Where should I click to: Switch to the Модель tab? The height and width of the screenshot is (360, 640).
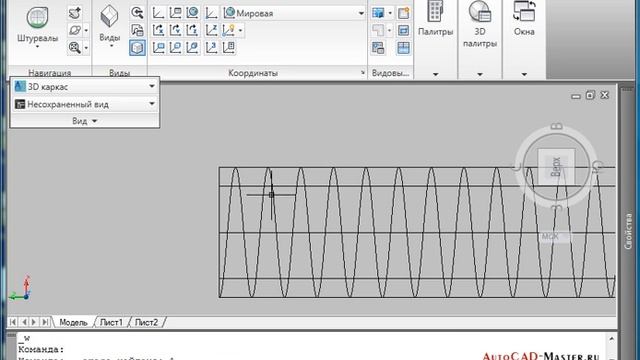point(73,322)
